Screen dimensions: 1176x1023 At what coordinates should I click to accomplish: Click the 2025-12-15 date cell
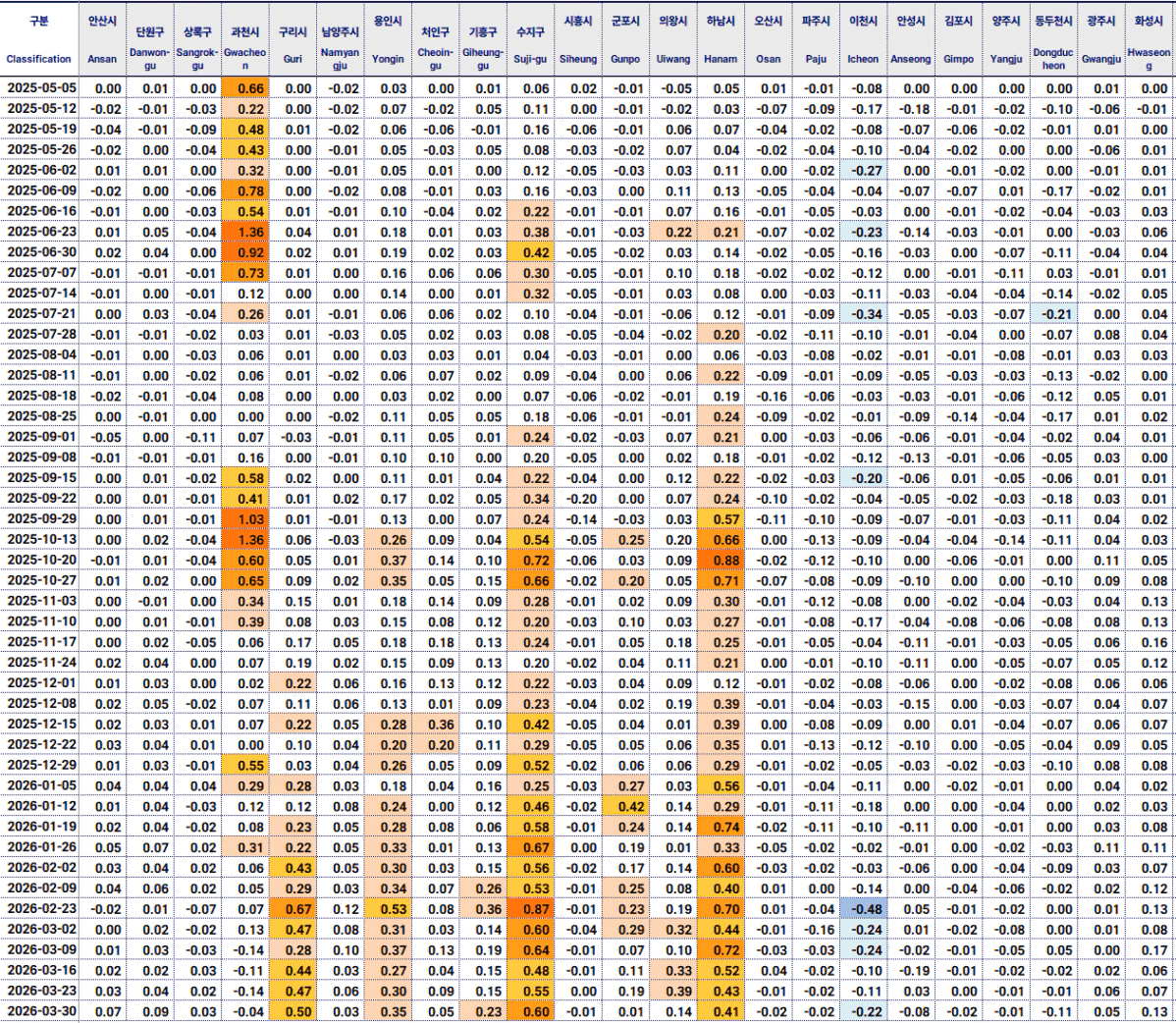coord(39,725)
